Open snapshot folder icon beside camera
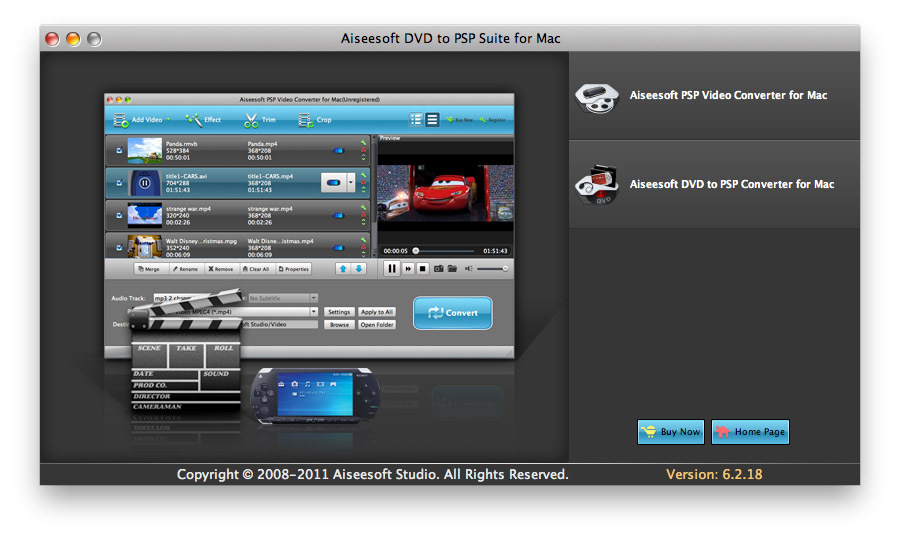The height and width of the screenshot is (540, 900). click(x=452, y=268)
